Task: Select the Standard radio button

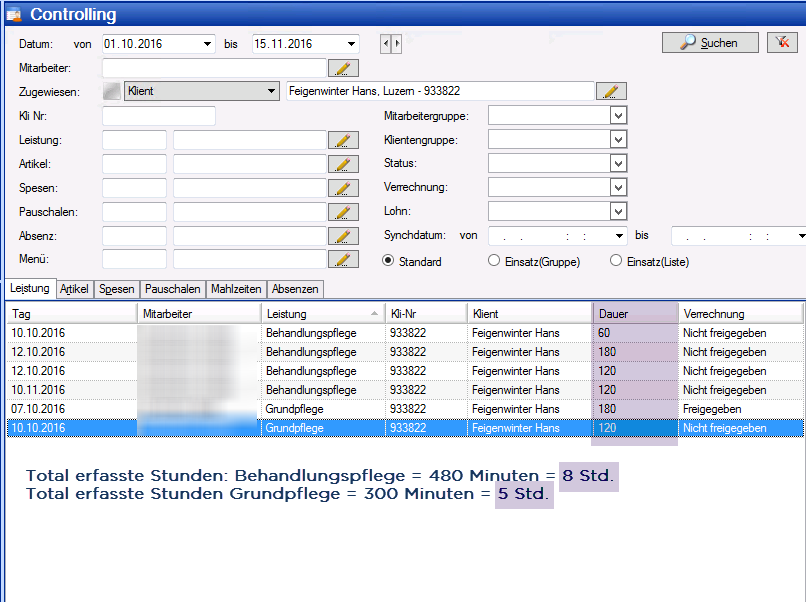Action: tap(390, 261)
